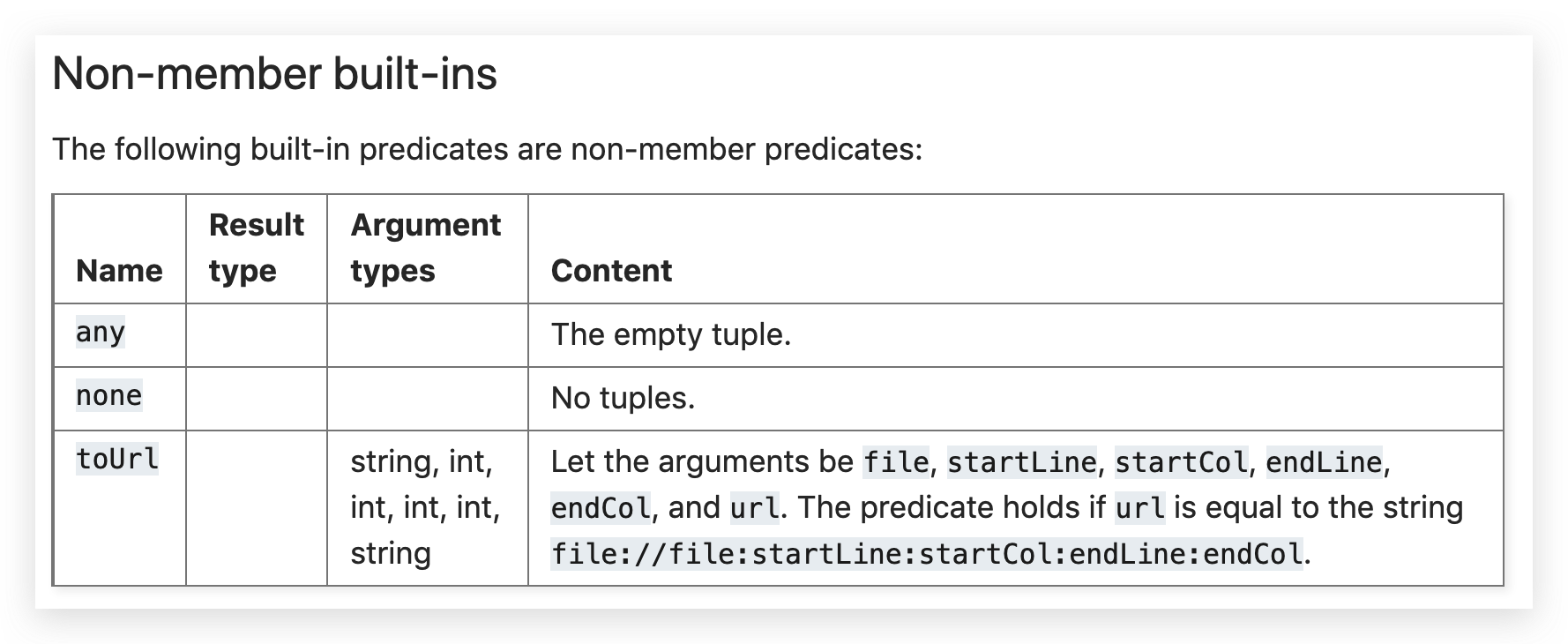Click the "endCol" code term beginning the second line
Image resolution: width=1568 pixels, height=644 pixels.
coord(601,507)
